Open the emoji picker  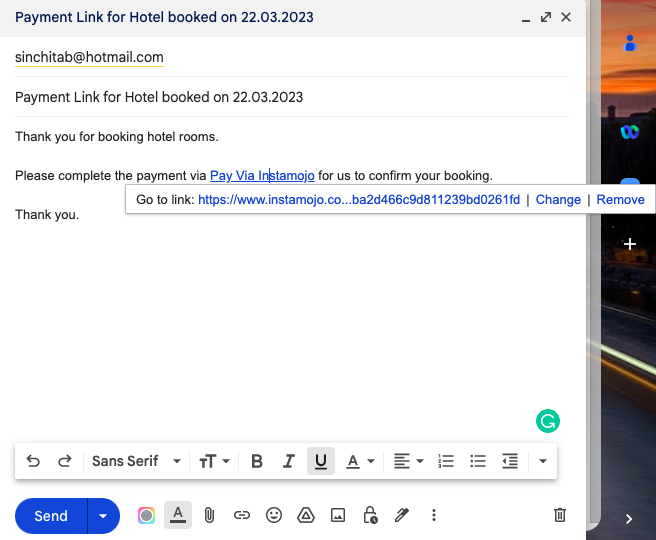pyautogui.click(x=274, y=516)
